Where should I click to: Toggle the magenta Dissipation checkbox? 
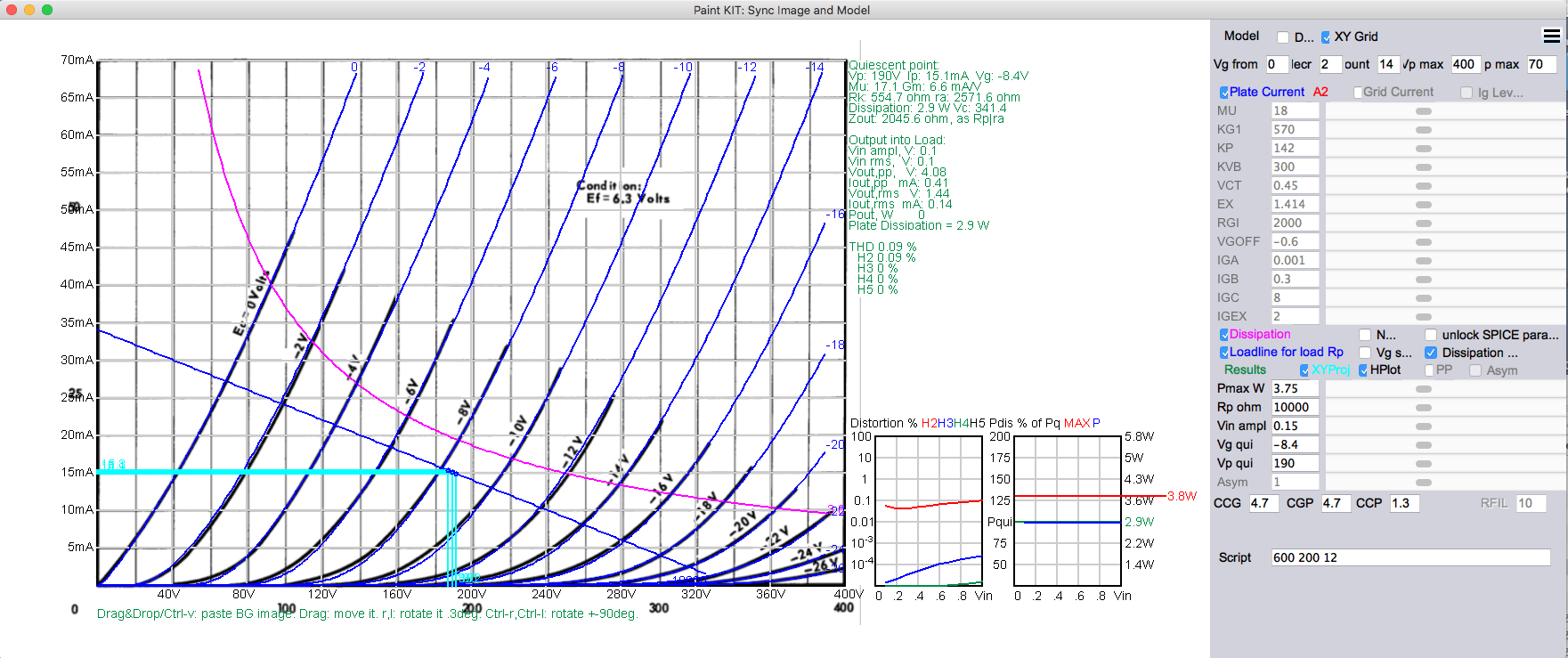point(1224,335)
